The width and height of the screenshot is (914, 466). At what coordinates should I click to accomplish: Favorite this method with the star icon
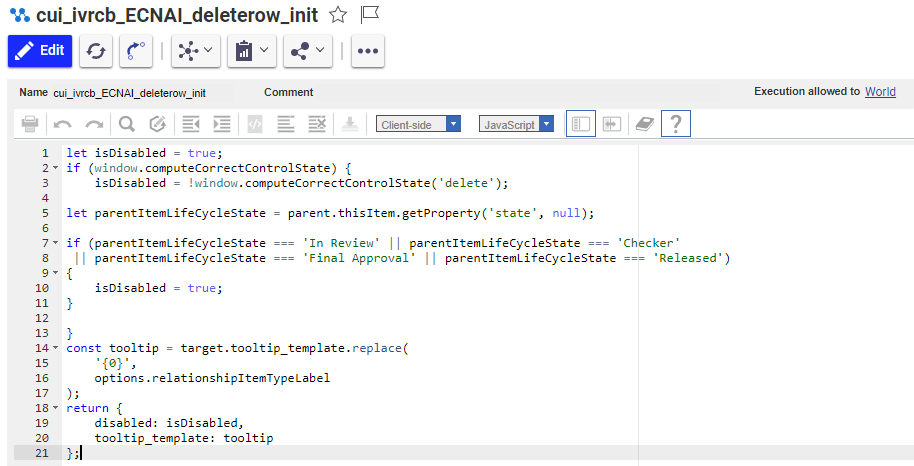click(x=338, y=14)
